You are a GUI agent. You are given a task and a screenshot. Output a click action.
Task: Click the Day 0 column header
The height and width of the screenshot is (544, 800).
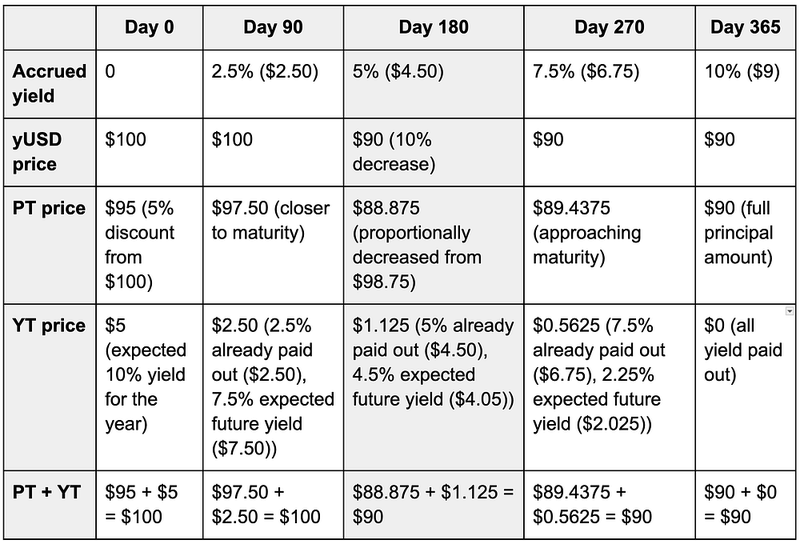[148, 28]
